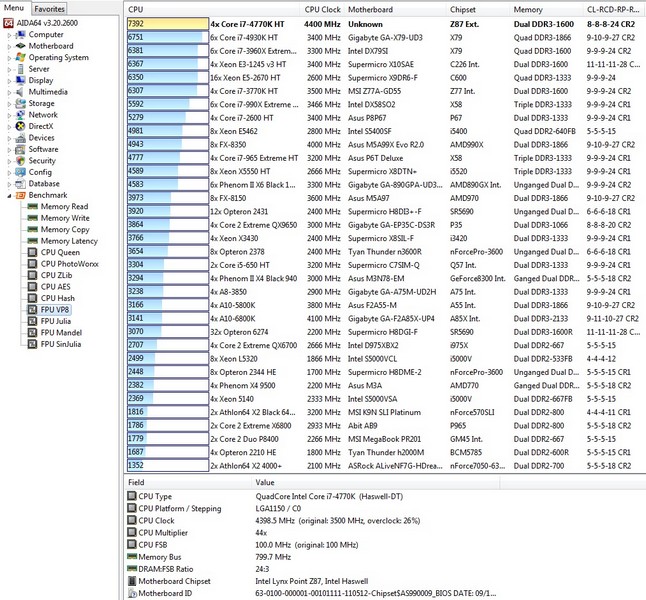Click the Value column header
The height and width of the screenshot is (600, 646).
375,482
